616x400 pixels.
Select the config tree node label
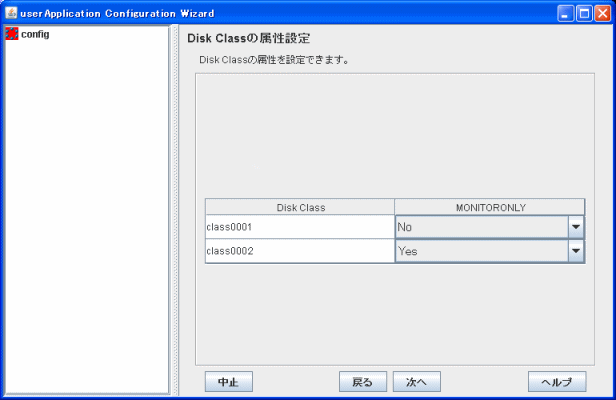coord(35,34)
